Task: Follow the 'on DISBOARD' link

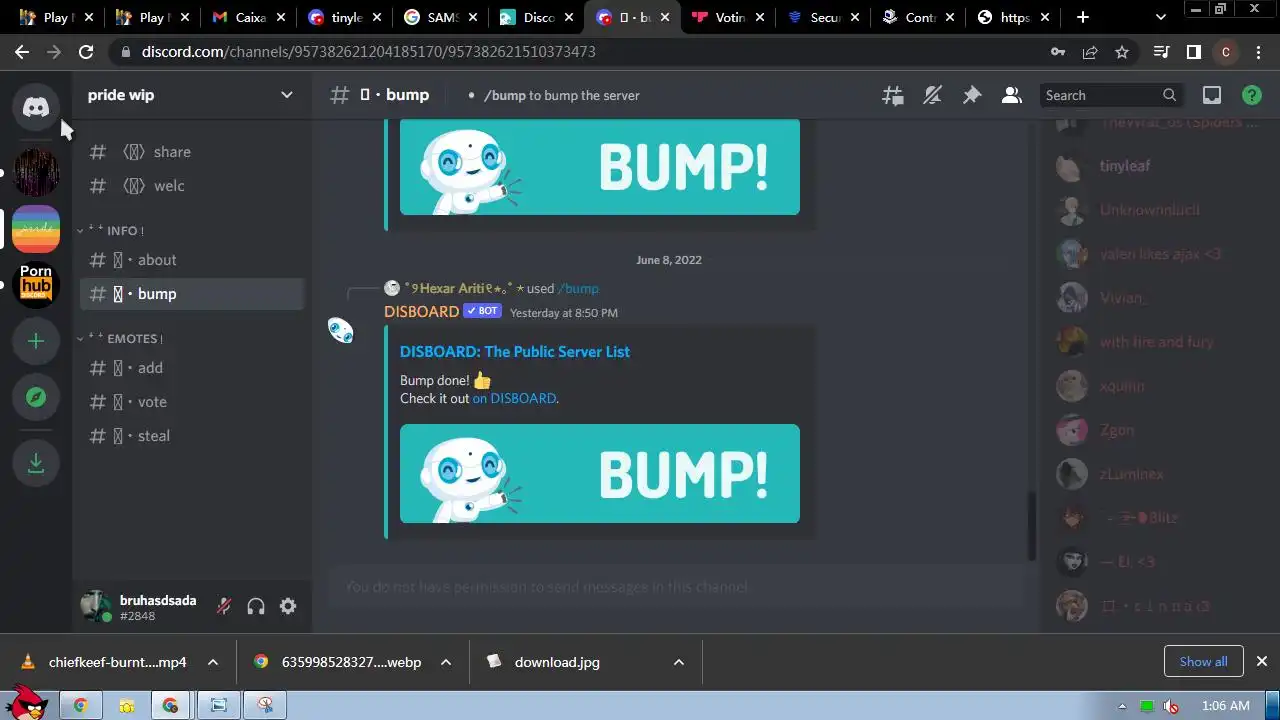Action: pyautogui.click(x=514, y=398)
